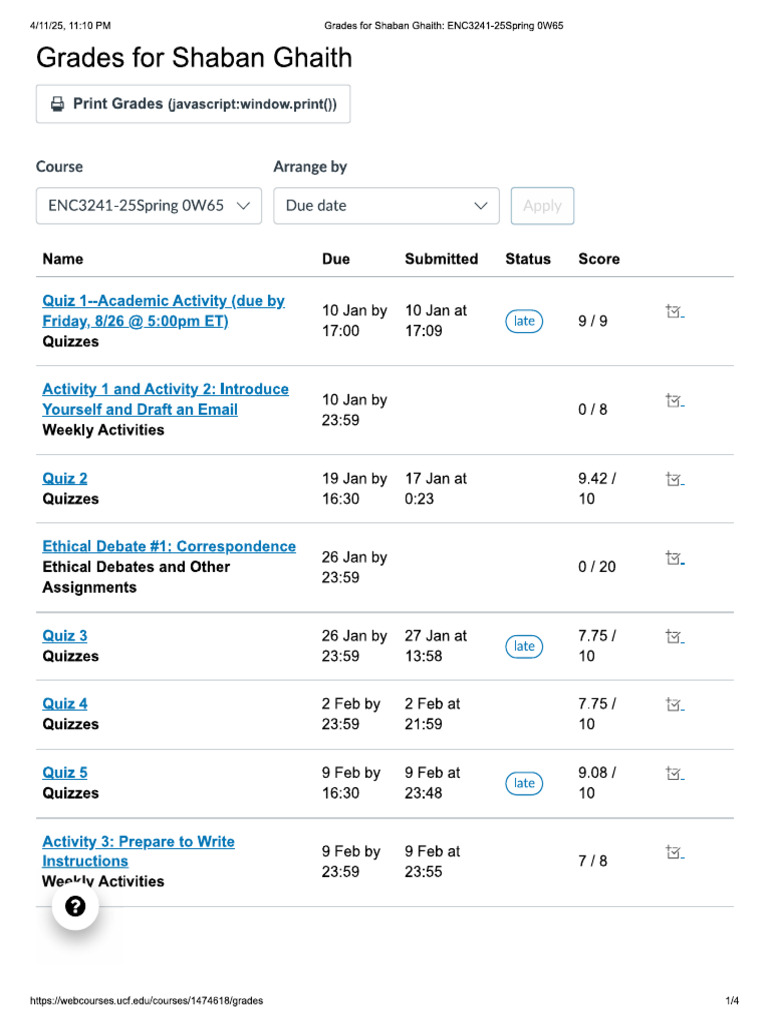Click the Apply button
Screen dimensions: 768x1024
click(x=542, y=206)
